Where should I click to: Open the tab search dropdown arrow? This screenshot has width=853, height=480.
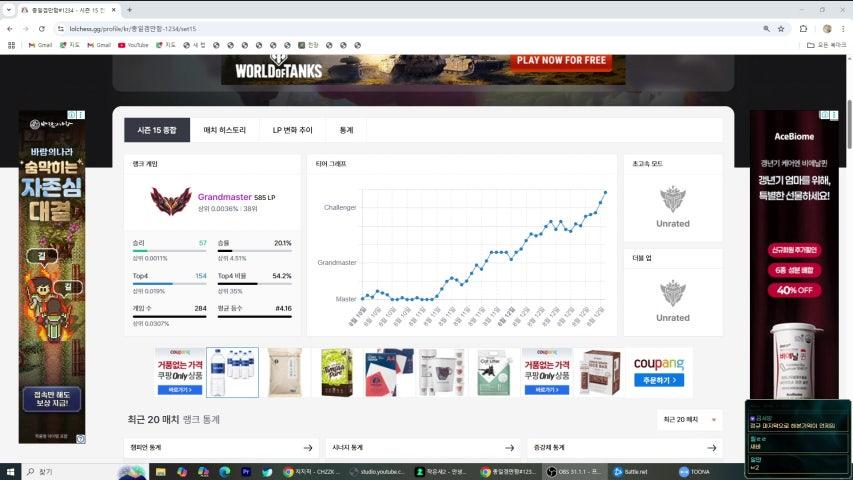[x=9, y=10]
